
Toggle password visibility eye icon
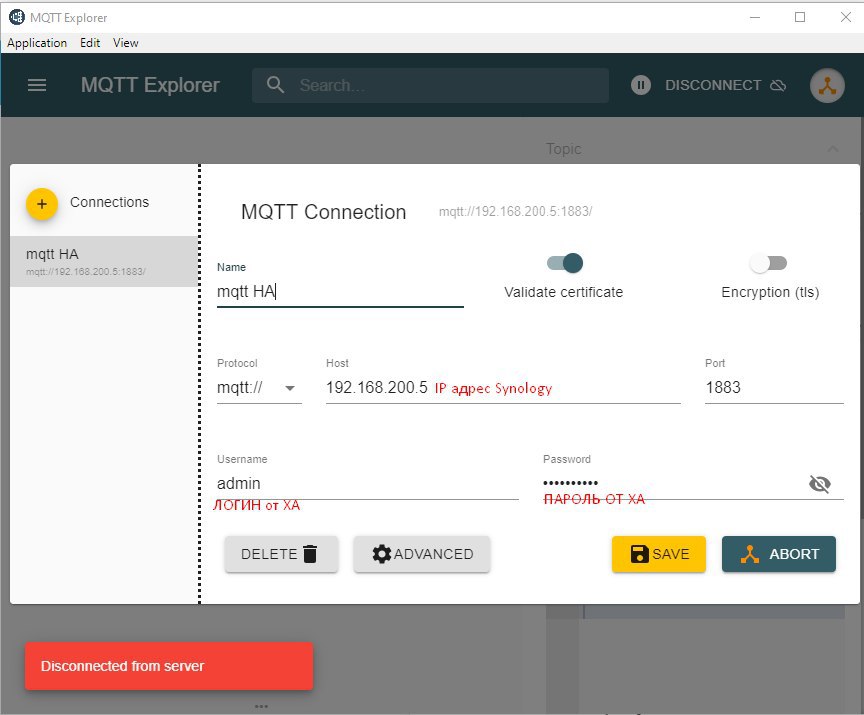click(819, 484)
